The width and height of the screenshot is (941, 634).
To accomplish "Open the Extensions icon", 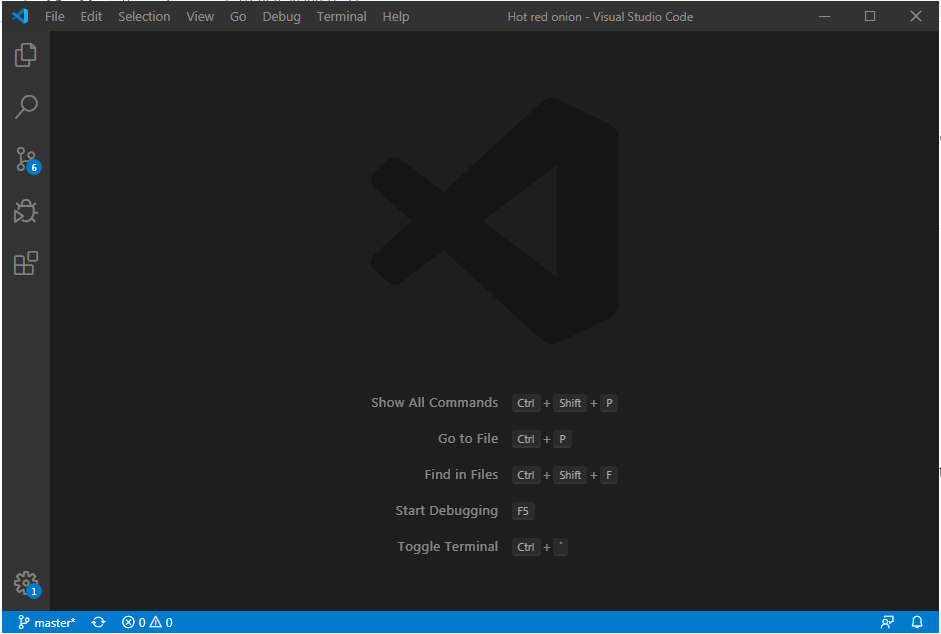I will (24, 263).
